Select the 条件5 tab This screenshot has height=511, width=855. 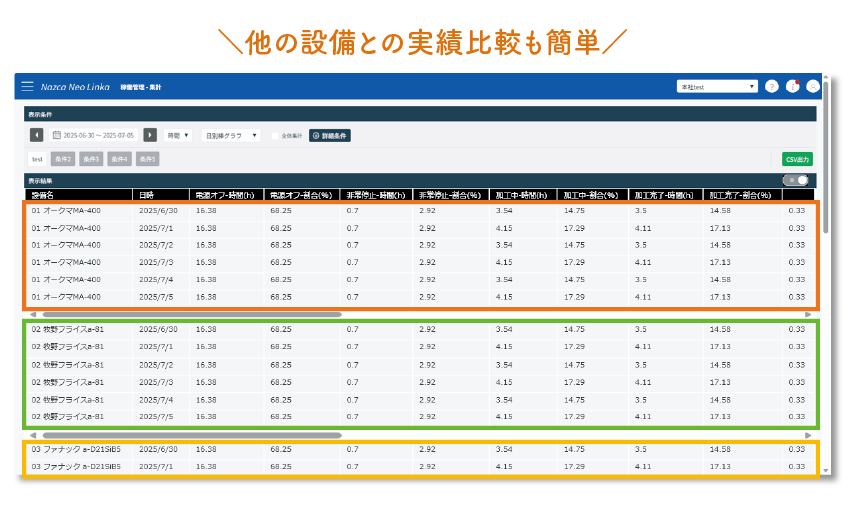pyautogui.click(x=147, y=159)
